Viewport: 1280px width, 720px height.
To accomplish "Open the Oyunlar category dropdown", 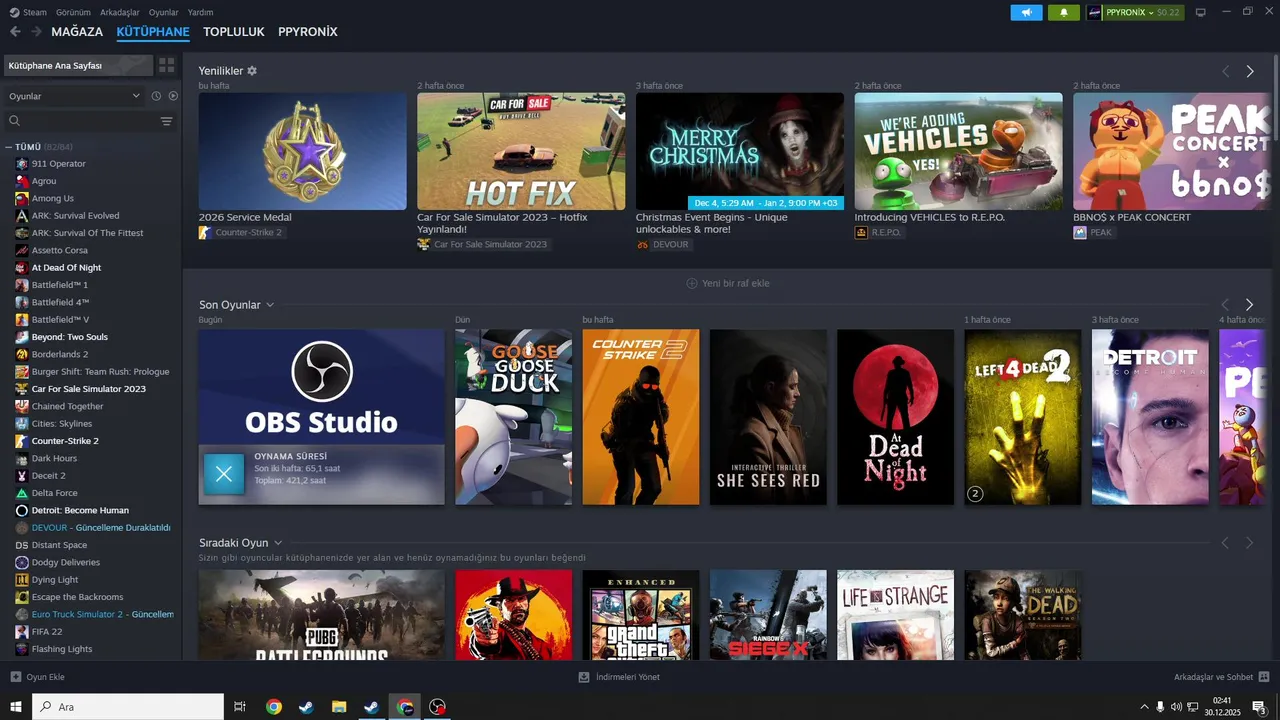I will [x=75, y=96].
